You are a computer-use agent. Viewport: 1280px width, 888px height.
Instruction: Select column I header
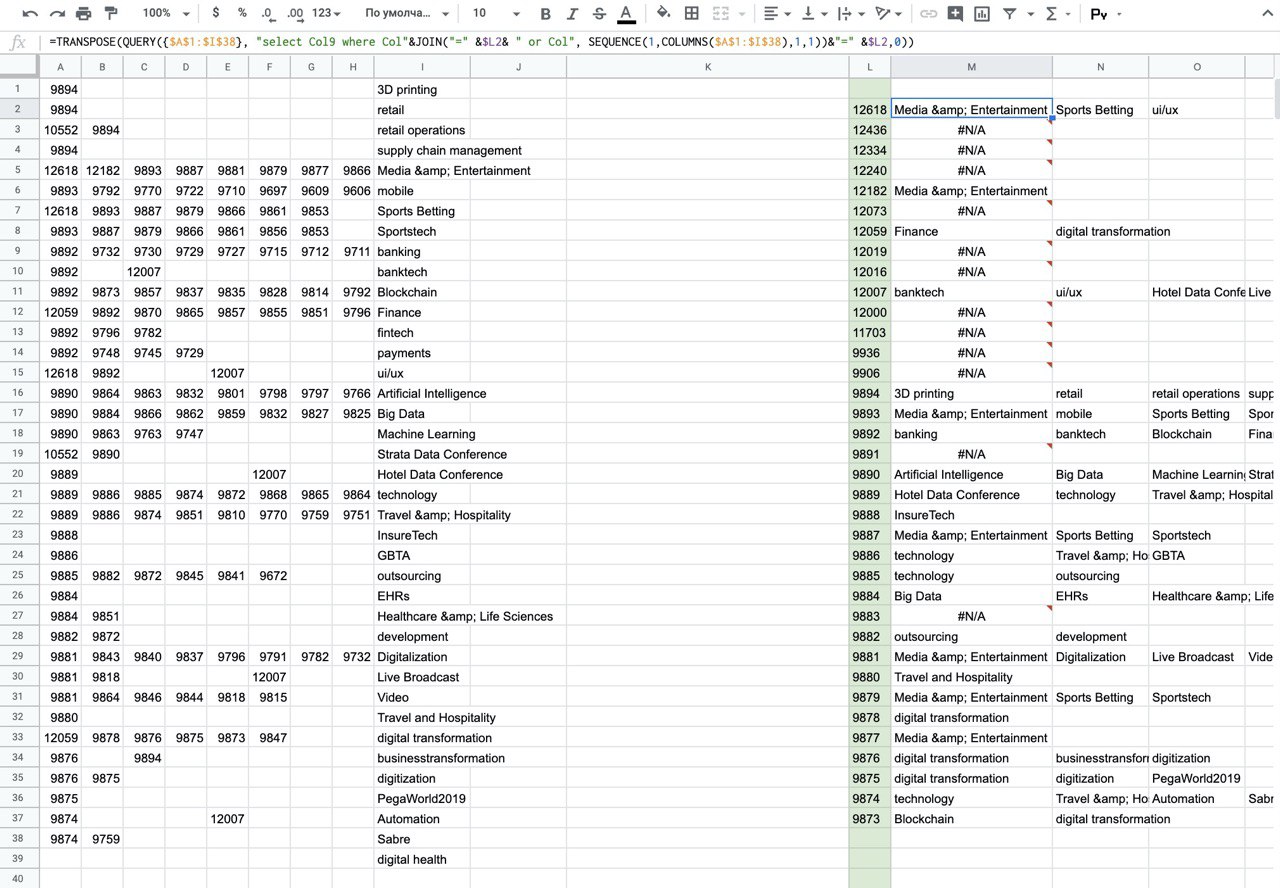(422, 67)
